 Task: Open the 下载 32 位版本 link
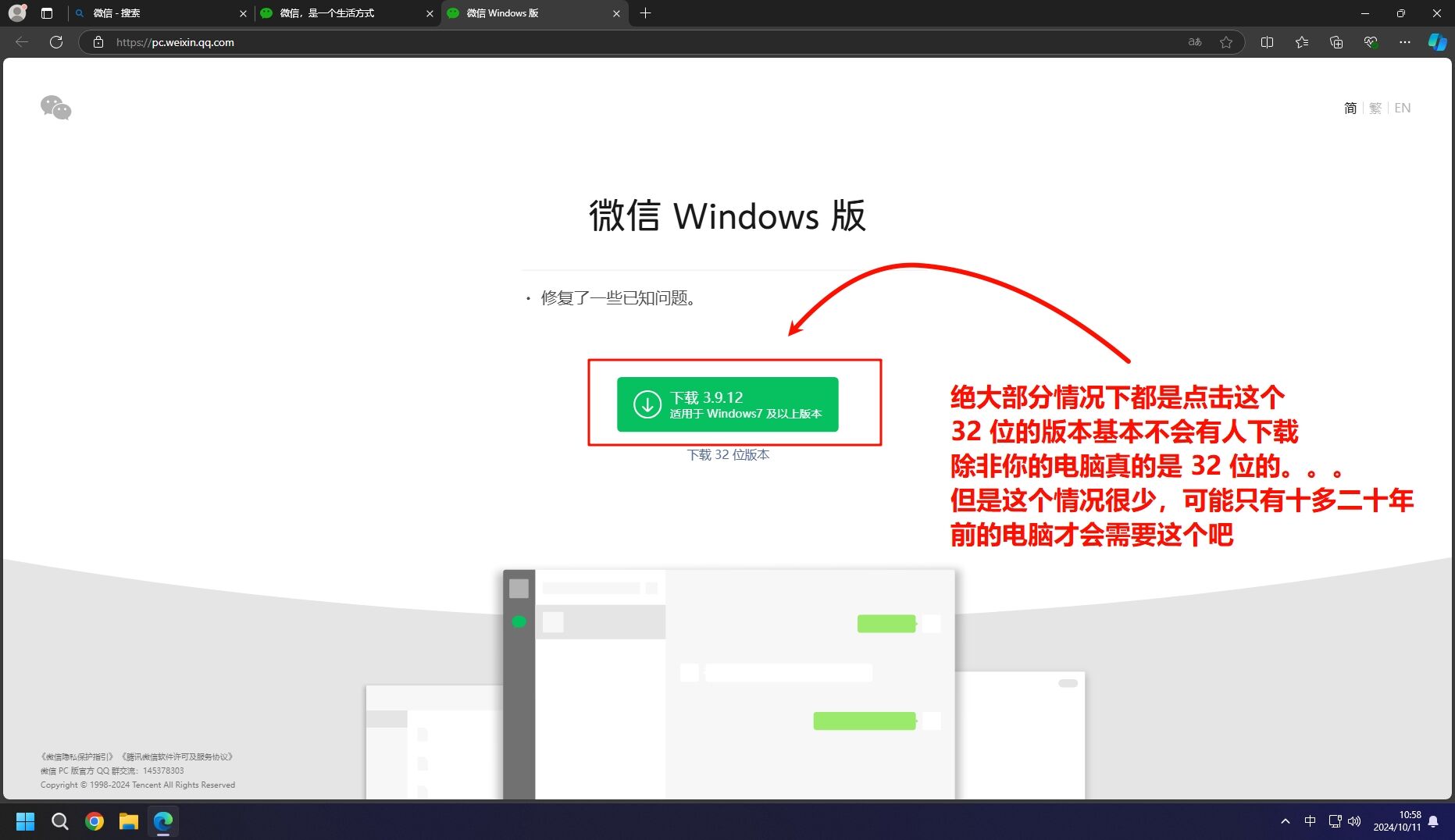point(728,455)
